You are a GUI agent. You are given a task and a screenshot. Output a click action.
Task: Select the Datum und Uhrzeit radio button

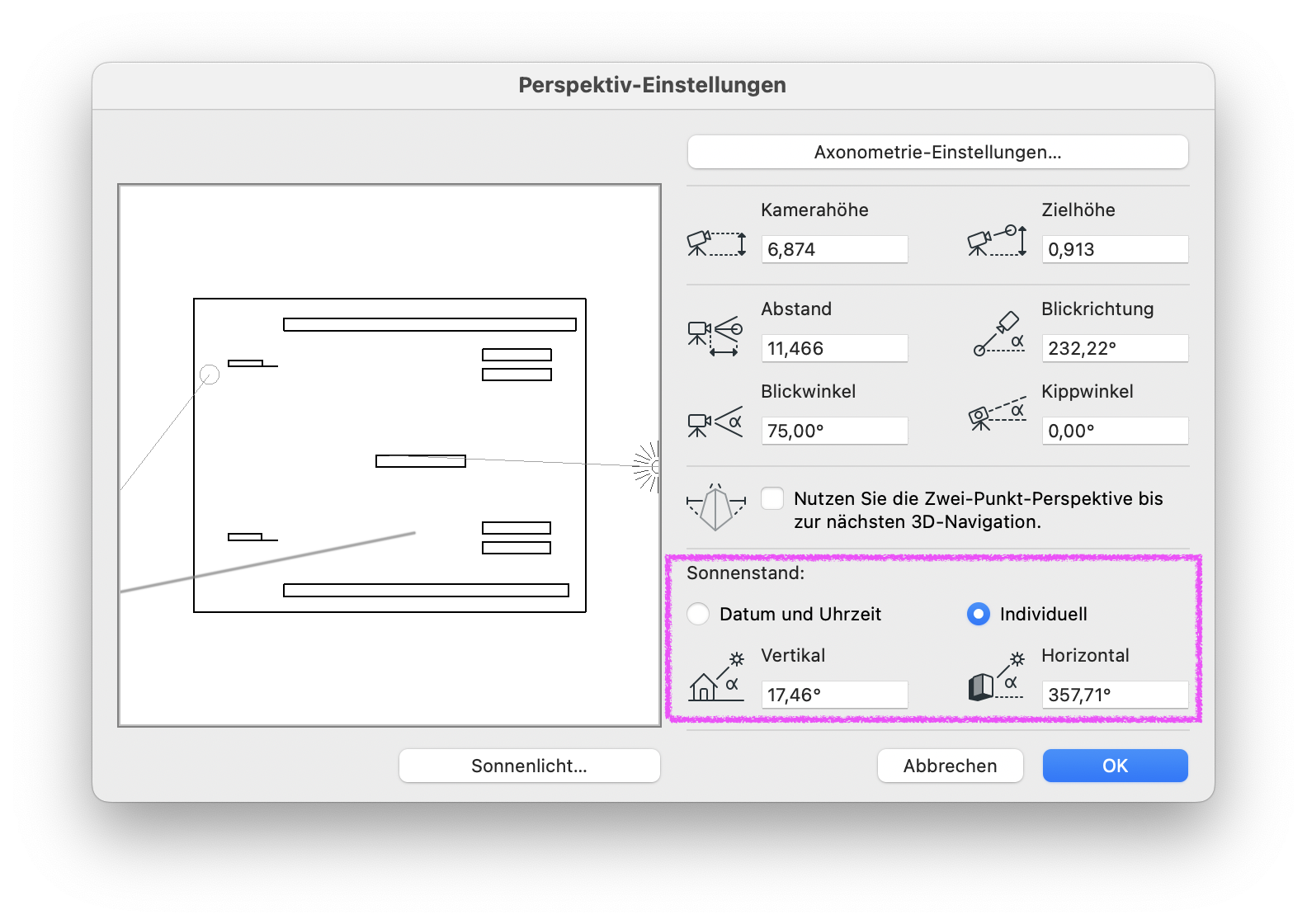[698, 614]
